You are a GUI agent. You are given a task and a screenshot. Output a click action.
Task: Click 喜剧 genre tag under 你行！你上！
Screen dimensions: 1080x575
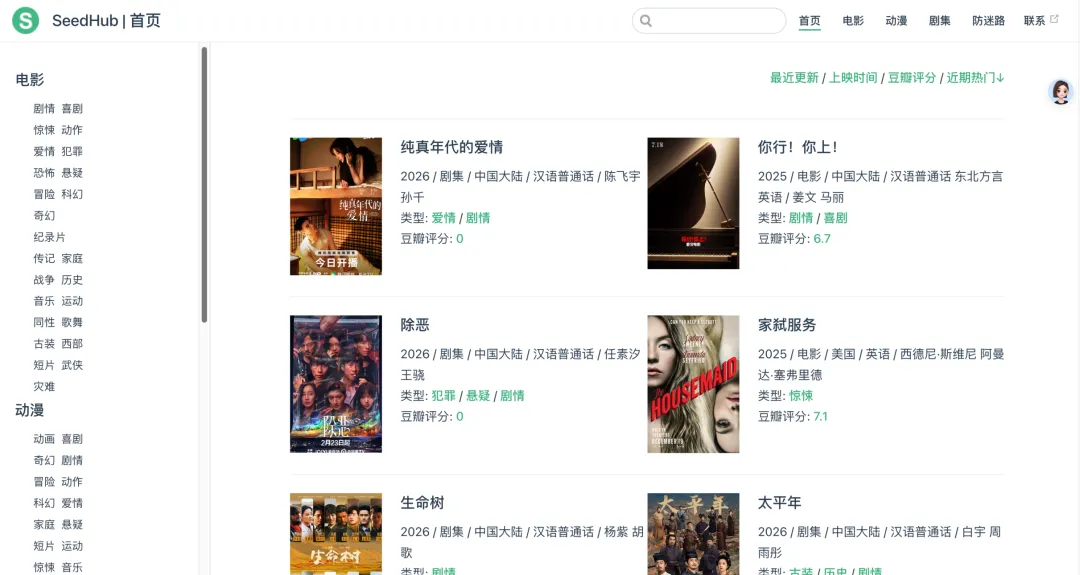click(835, 218)
